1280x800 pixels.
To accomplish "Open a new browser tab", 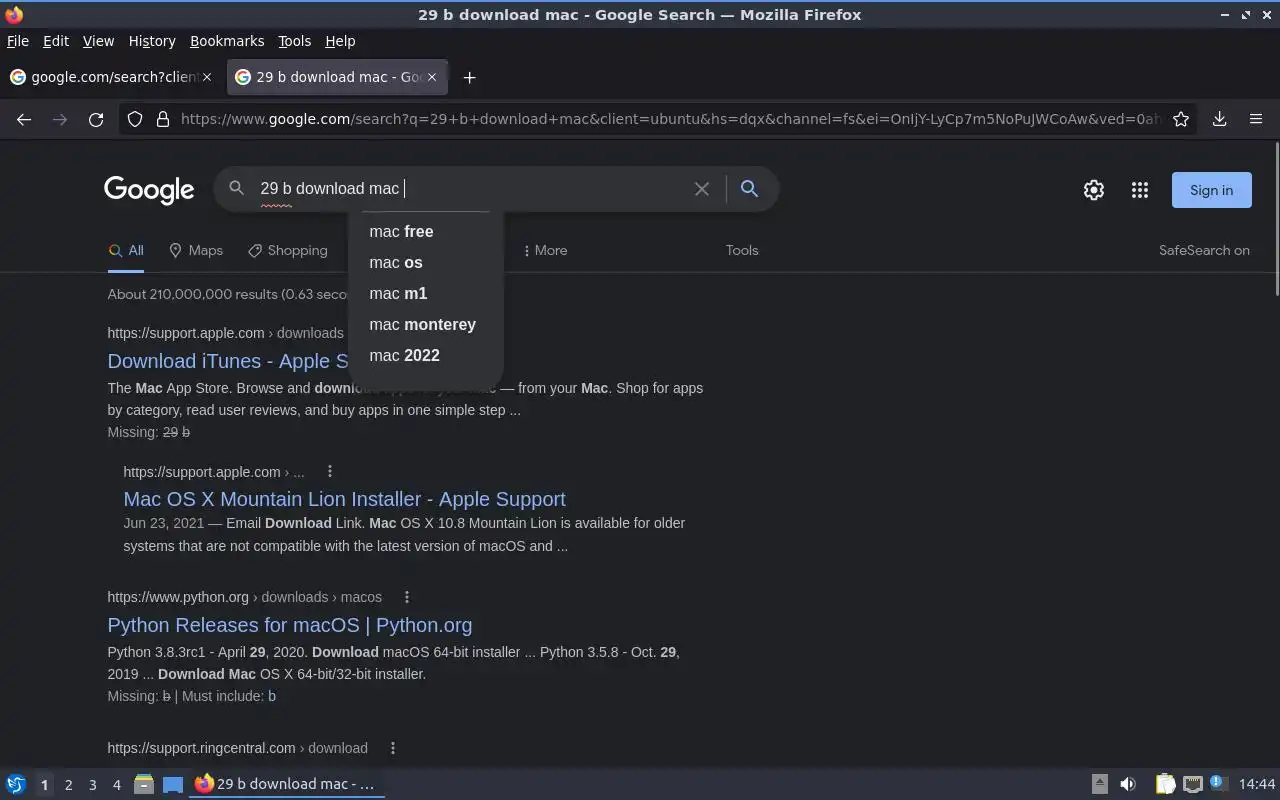I will click(469, 77).
